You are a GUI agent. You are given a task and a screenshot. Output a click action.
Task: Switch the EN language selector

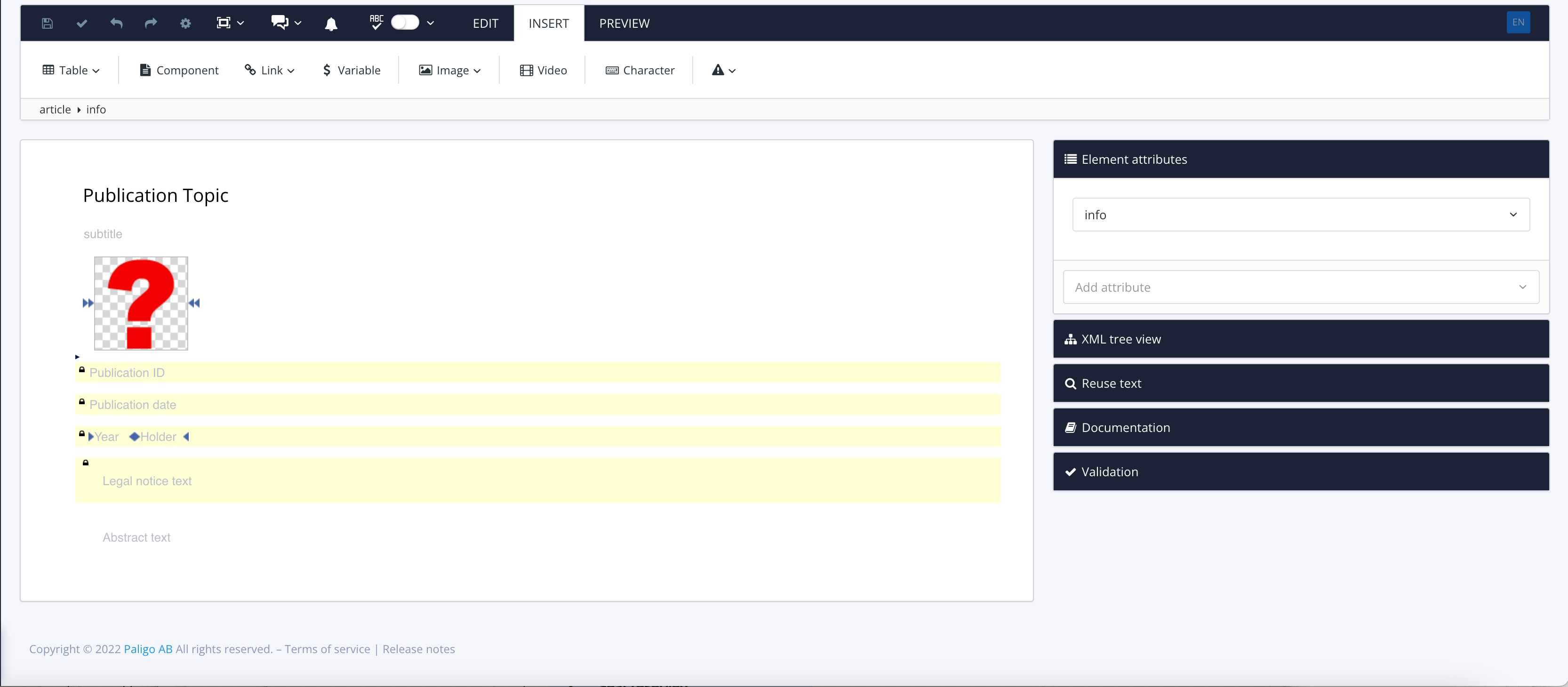(1518, 23)
